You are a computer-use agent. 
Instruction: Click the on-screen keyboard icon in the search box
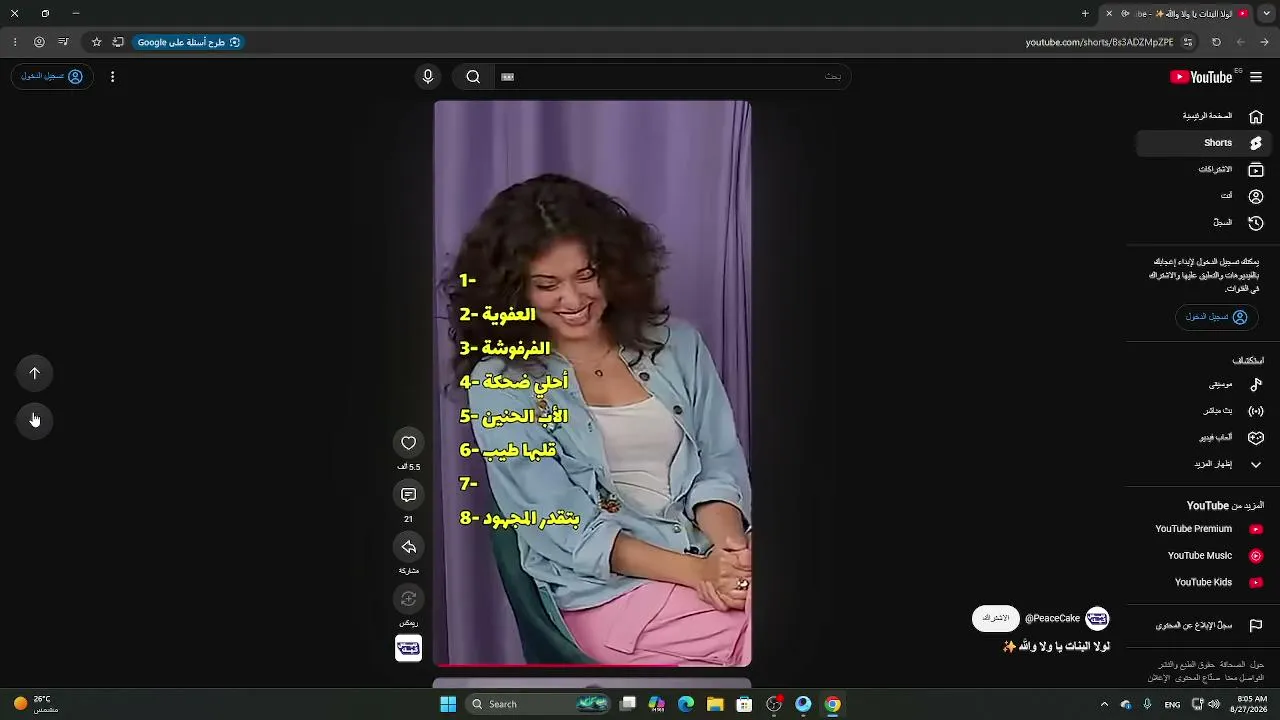click(507, 77)
